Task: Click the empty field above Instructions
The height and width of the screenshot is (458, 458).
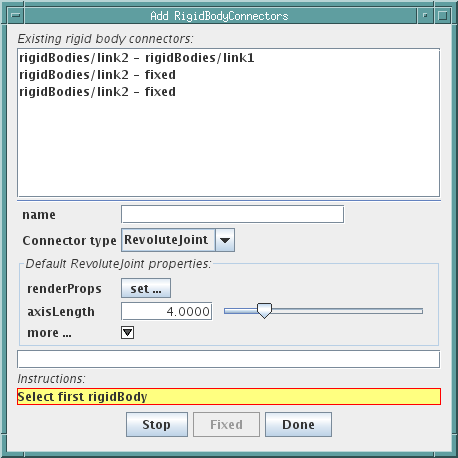Action: pos(228,359)
